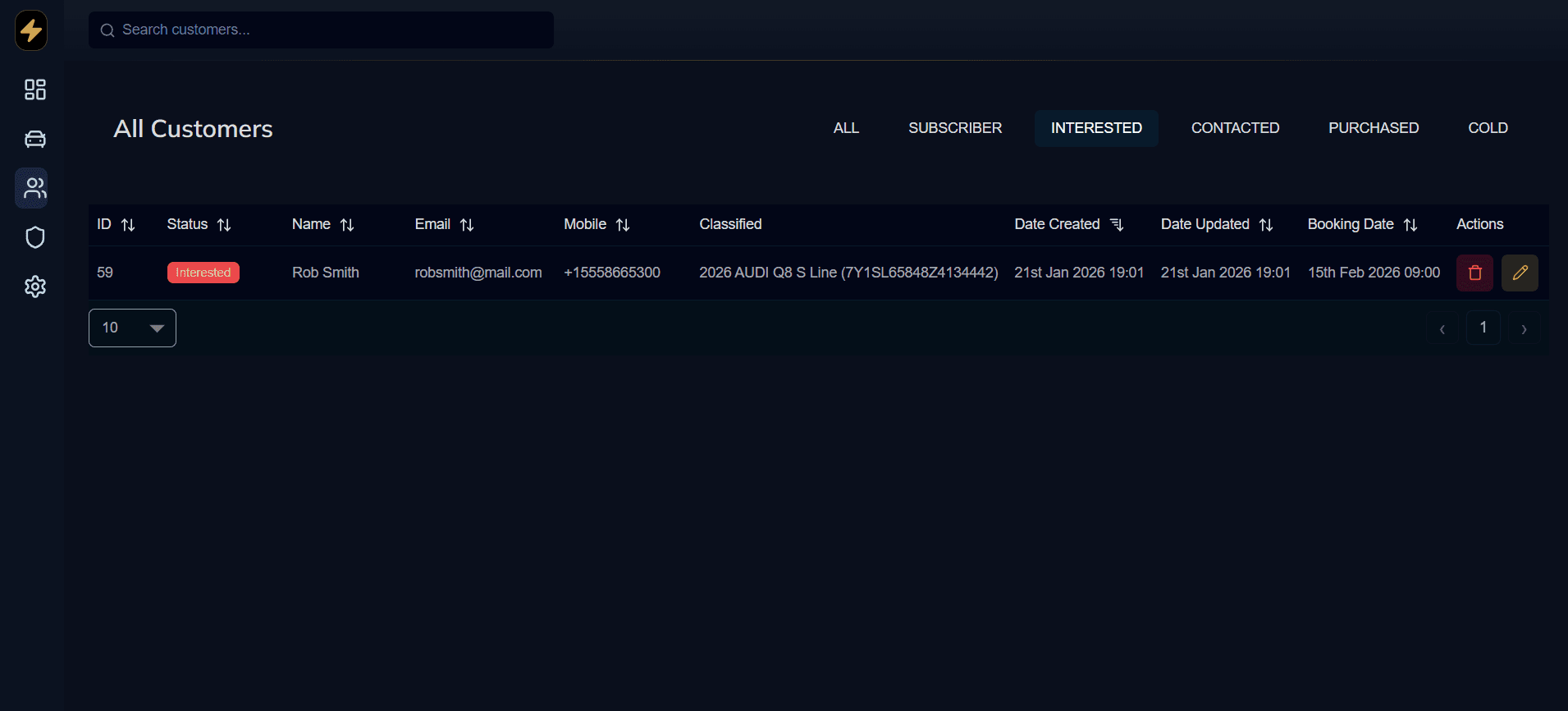Click the lightning bolt app logo
The width and height of the screenshot is (1568, 711).
[x=31, y=30]
